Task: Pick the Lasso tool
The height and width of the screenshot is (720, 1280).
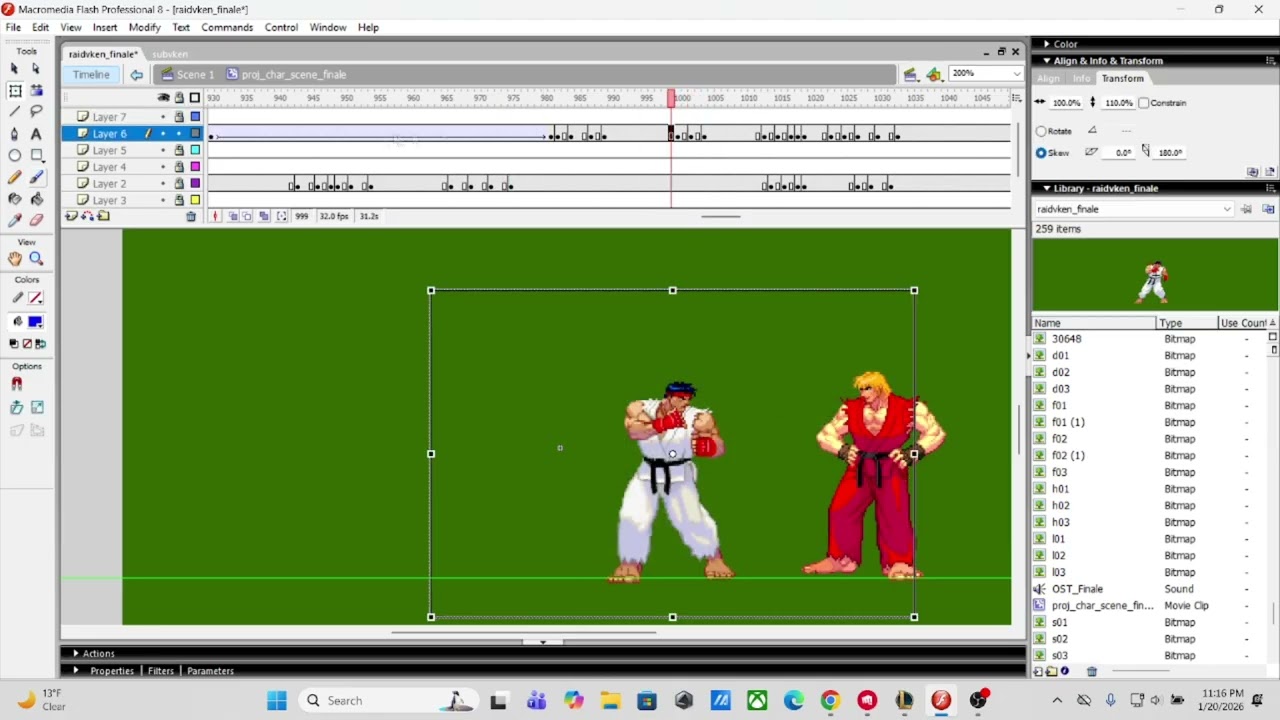Action: click(x=36, y=111)
